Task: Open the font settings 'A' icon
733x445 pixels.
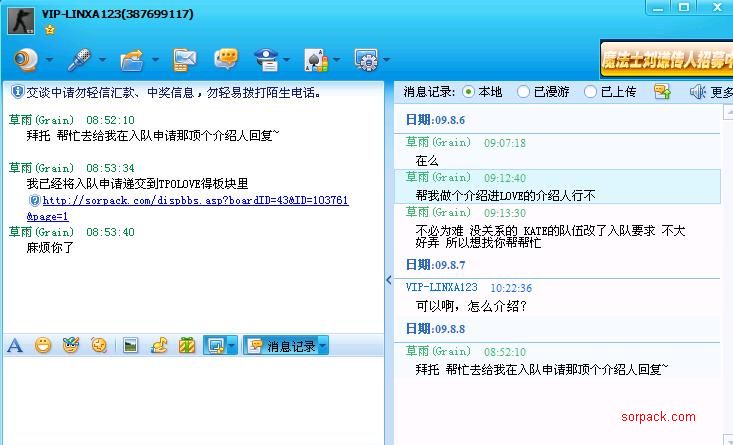Action: pyautogui.click(x=15, y=346)
